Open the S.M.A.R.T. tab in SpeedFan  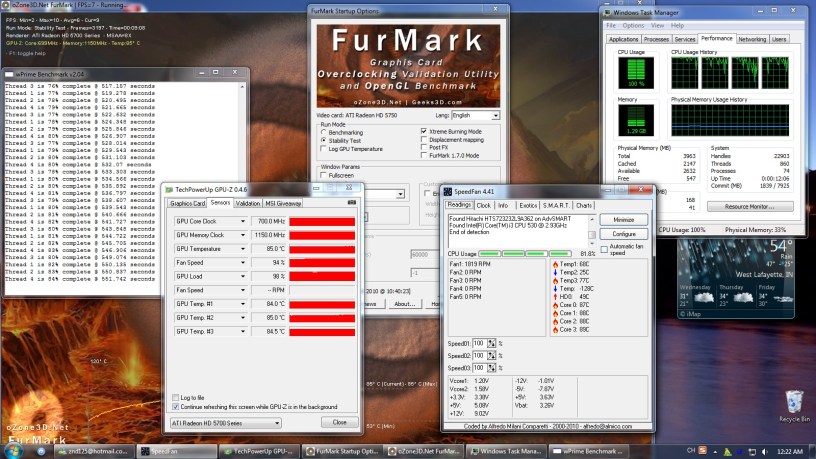click(554, 205)
